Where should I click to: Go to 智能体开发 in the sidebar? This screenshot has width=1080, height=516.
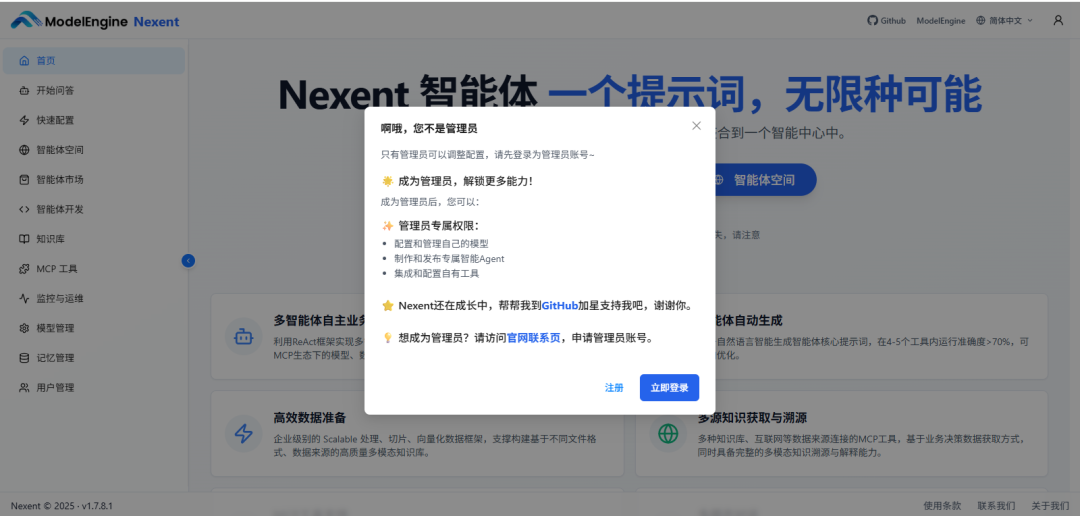(x=94, y=209)
